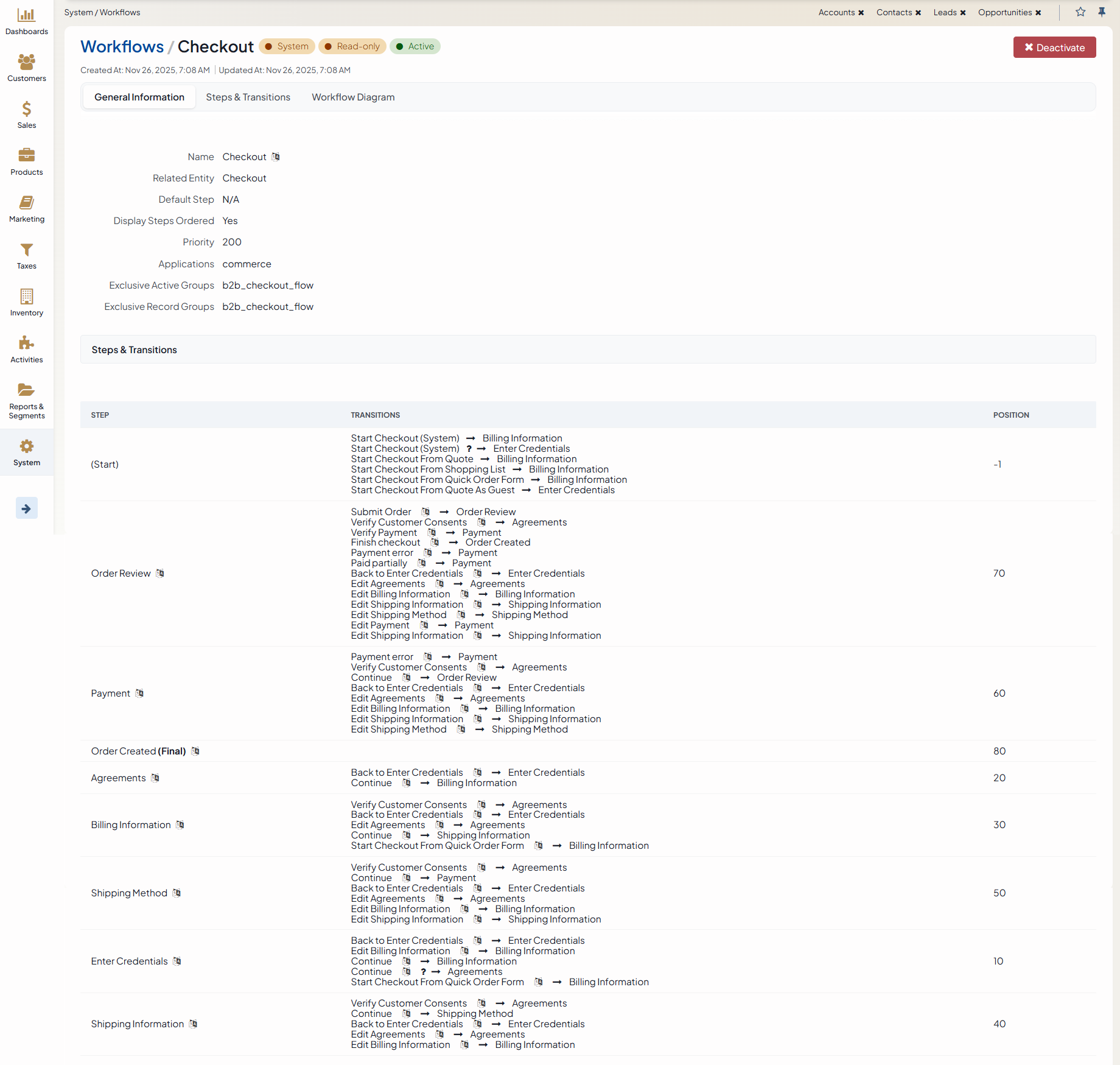Click translation icon next to Checkout name
Viewport: 1120px width, 1065px height.
(276, 157)
